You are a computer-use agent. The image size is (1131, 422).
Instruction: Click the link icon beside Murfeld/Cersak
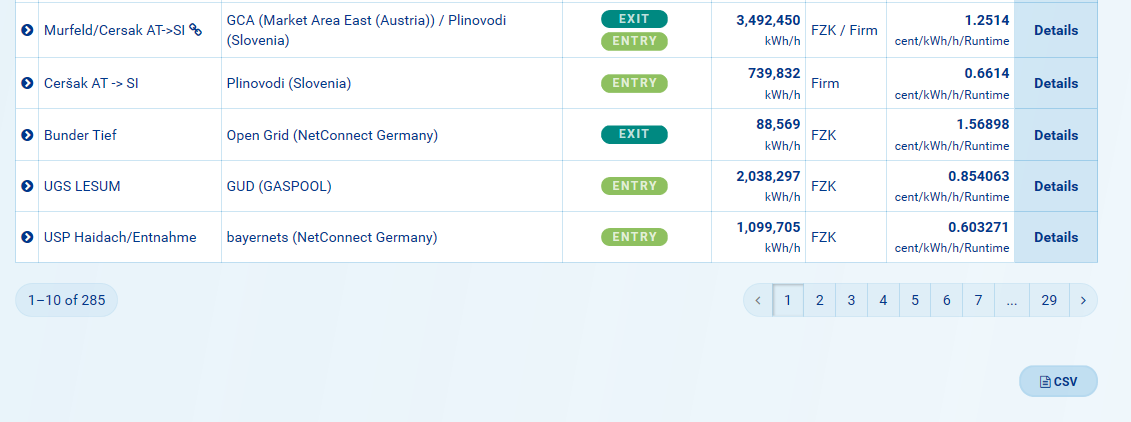pos(196,30)
